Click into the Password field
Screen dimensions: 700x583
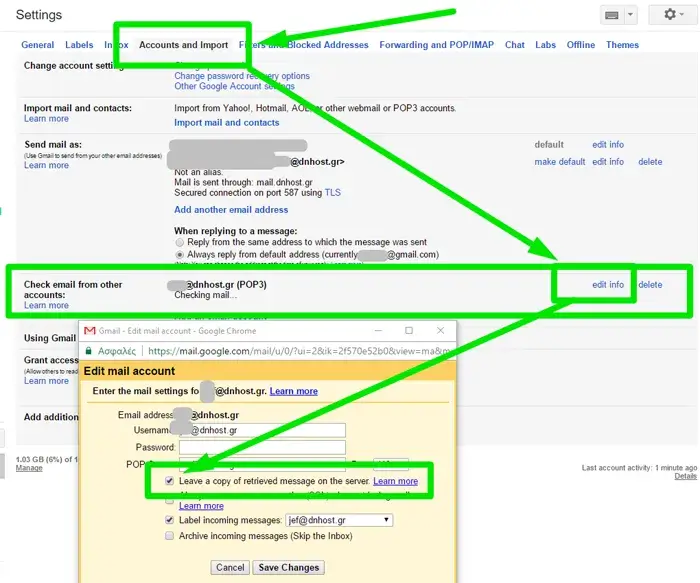(x=262, y=447)
